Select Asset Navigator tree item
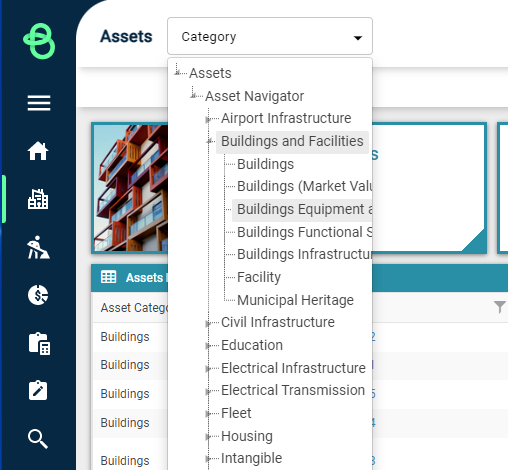508x470 pixels. point(254,96)
